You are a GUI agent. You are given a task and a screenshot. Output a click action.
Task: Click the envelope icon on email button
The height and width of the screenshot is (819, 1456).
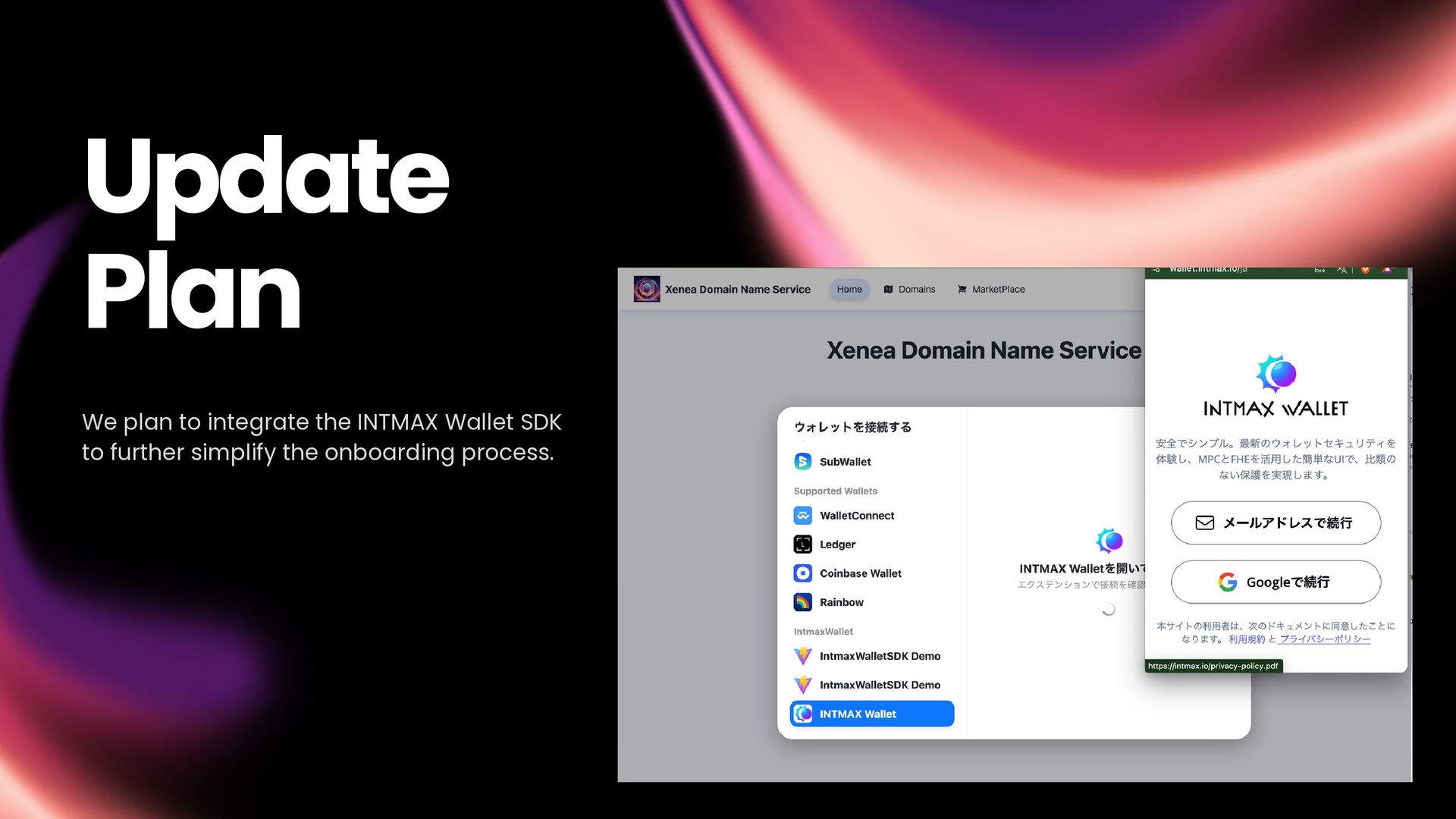tap(1204, 522)
